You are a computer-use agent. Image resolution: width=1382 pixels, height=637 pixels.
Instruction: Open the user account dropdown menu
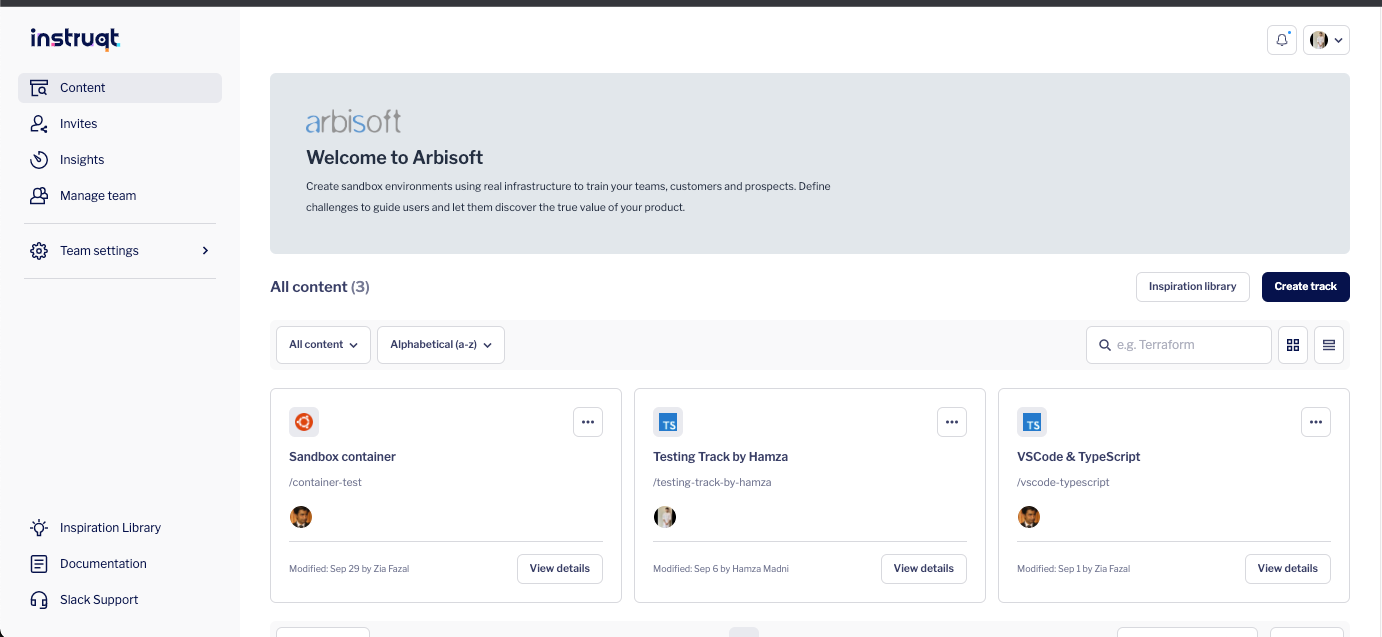[1326, 39]
